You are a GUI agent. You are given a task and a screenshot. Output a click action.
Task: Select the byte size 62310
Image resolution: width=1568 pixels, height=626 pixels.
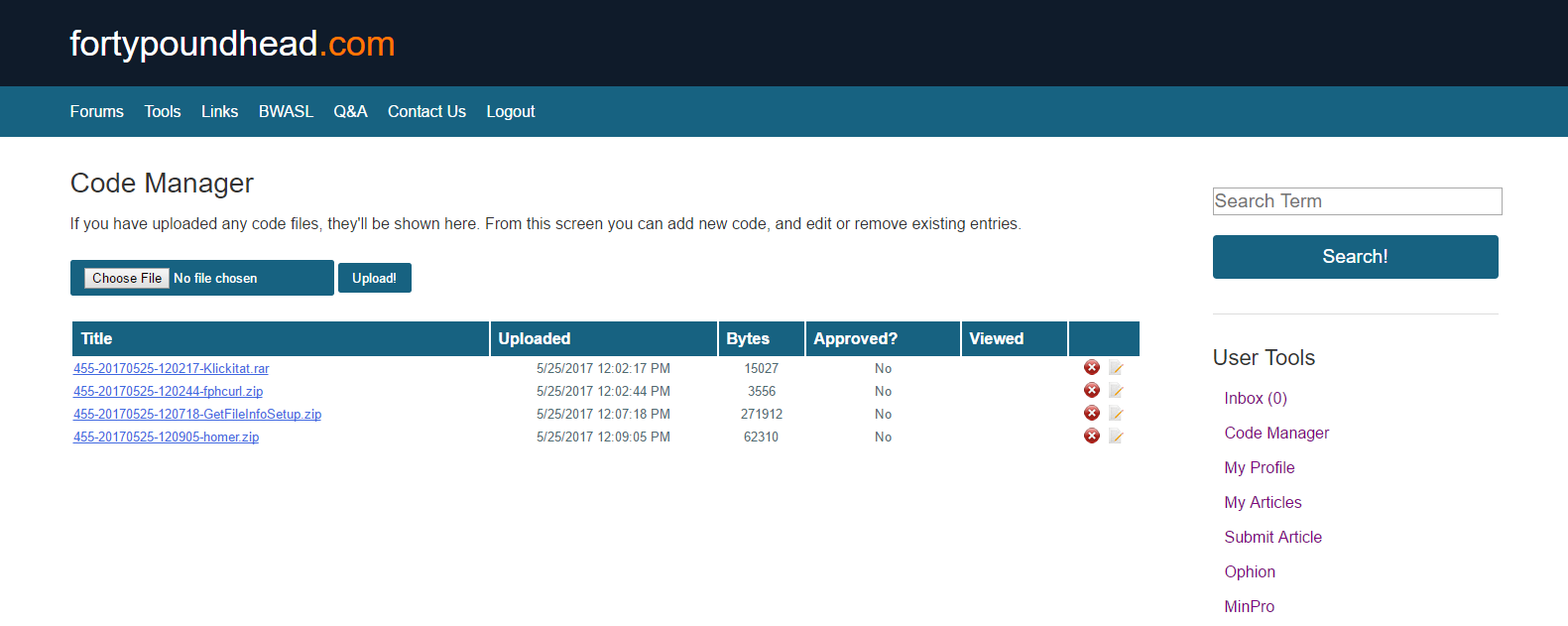[762, 437]
